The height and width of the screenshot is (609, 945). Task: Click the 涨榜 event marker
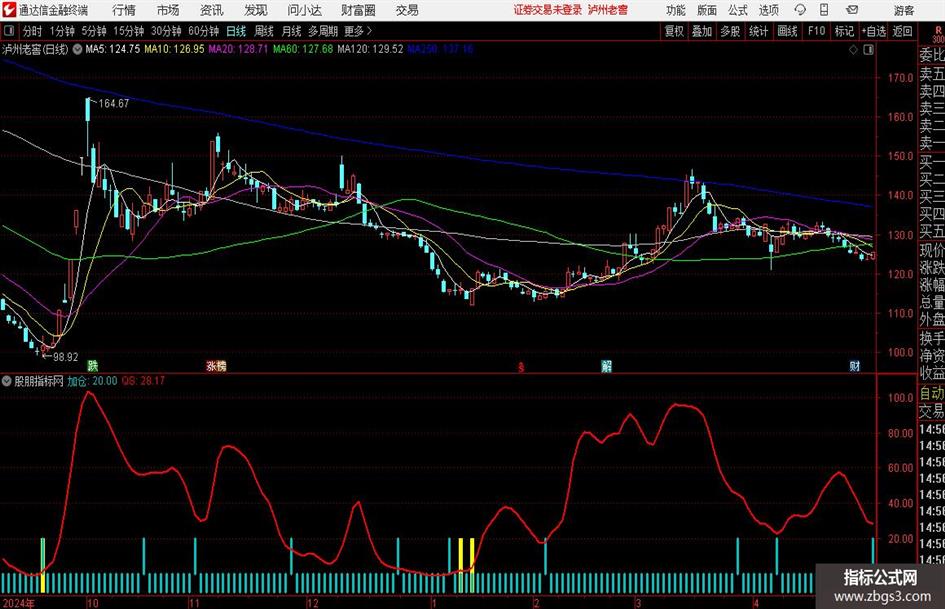coord(216,365)
